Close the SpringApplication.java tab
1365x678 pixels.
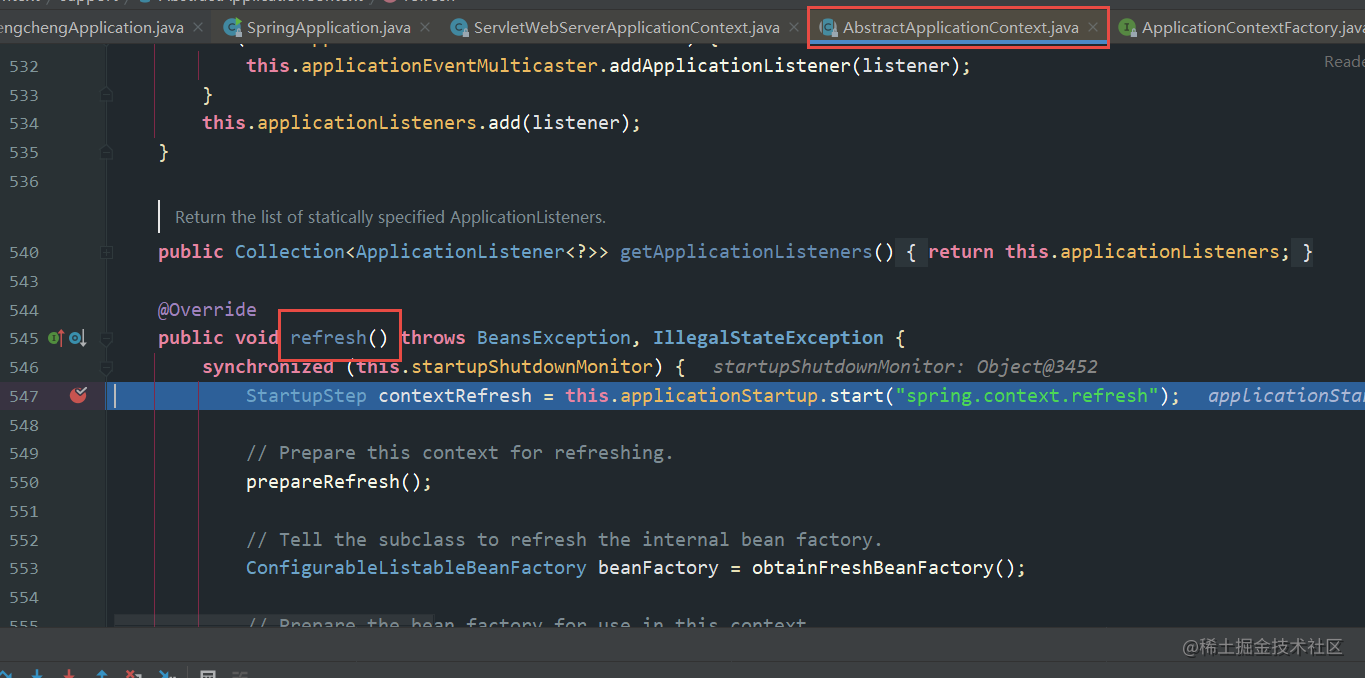click(x=426, y=28)
